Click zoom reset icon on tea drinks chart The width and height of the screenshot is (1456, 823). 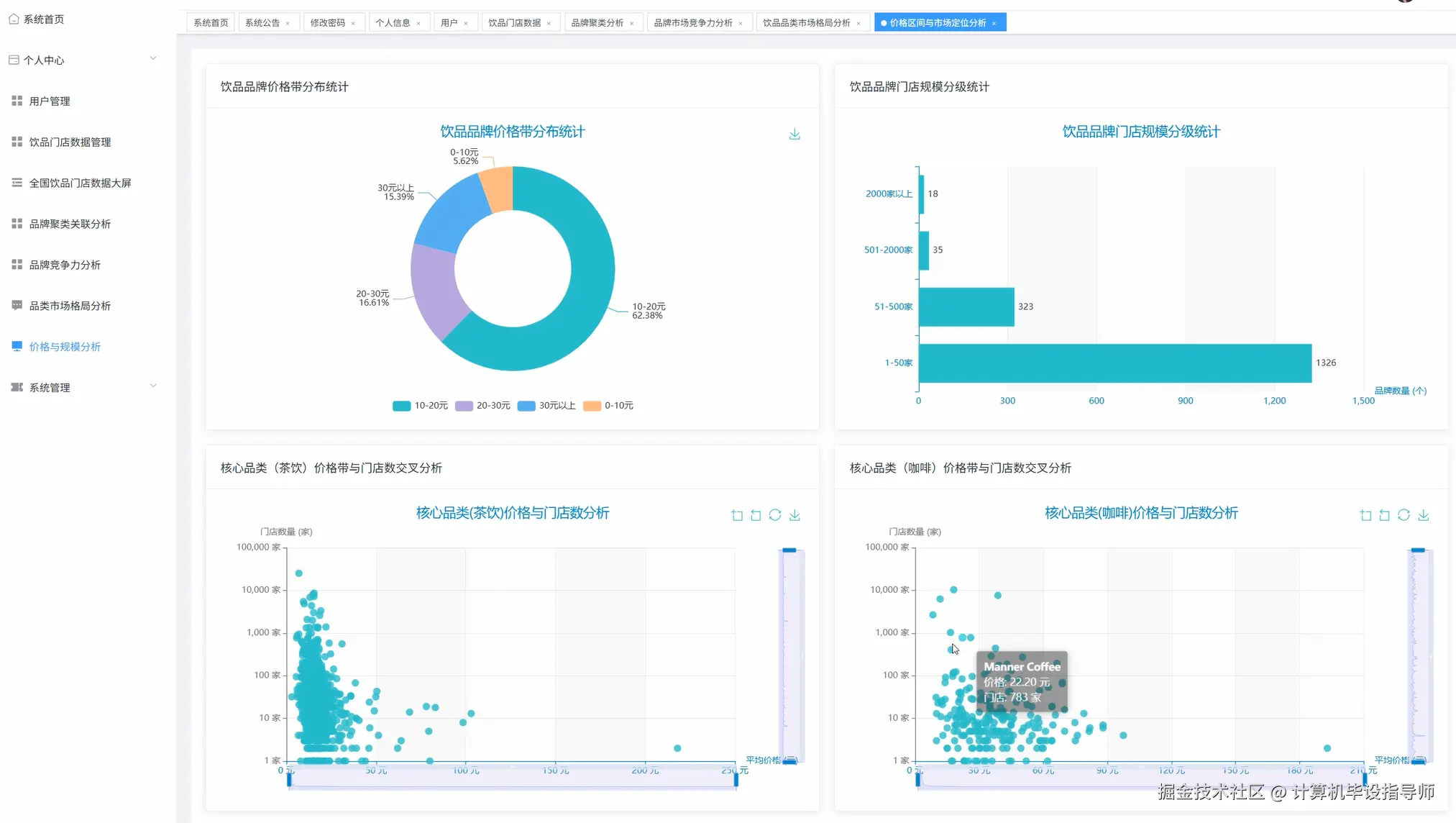[x=756, y=515]
